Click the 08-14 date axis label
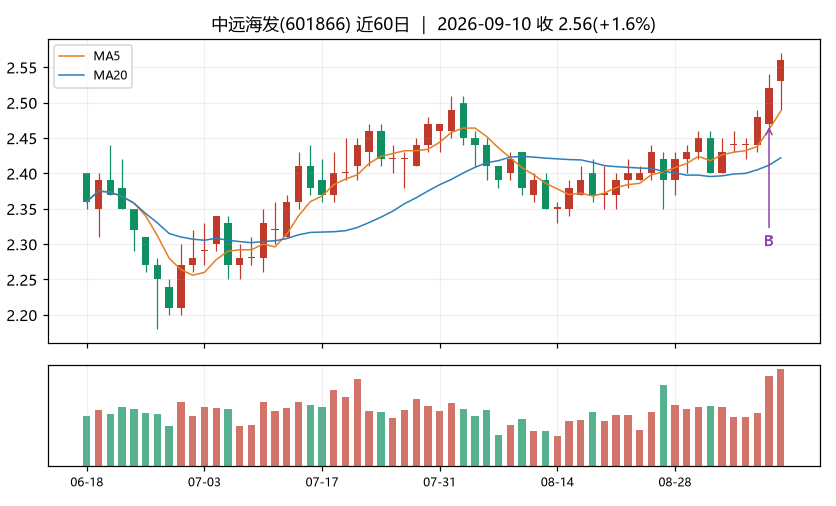The width and height of the screenshot is (836, 506). 557,482
